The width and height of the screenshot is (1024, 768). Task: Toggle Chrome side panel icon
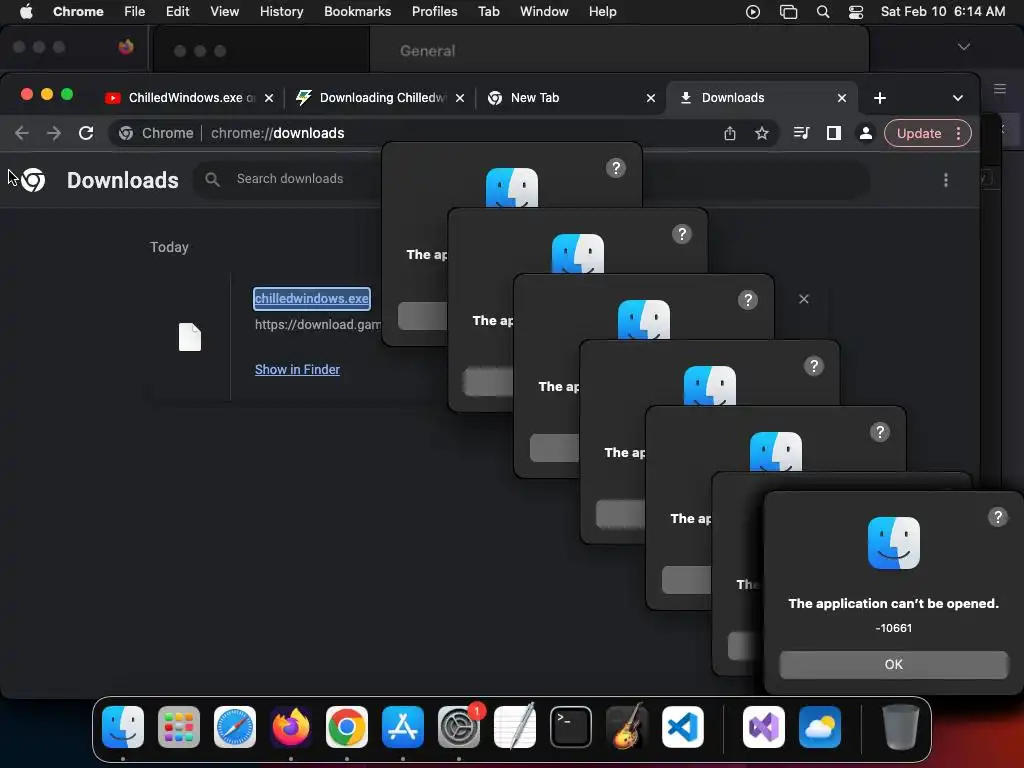[833, 133]
